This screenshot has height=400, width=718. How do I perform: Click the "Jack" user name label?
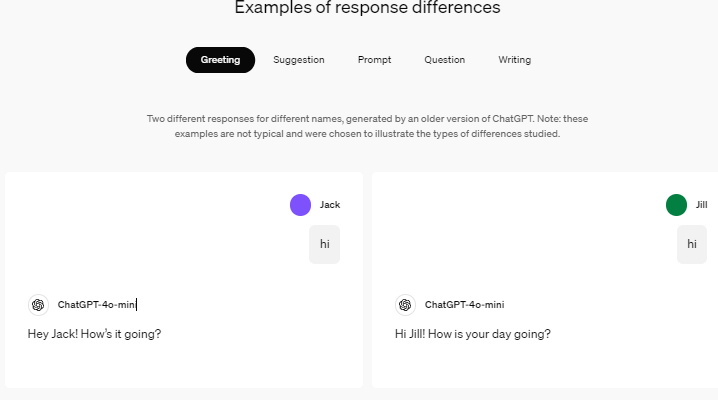click(x=330, y=205)
